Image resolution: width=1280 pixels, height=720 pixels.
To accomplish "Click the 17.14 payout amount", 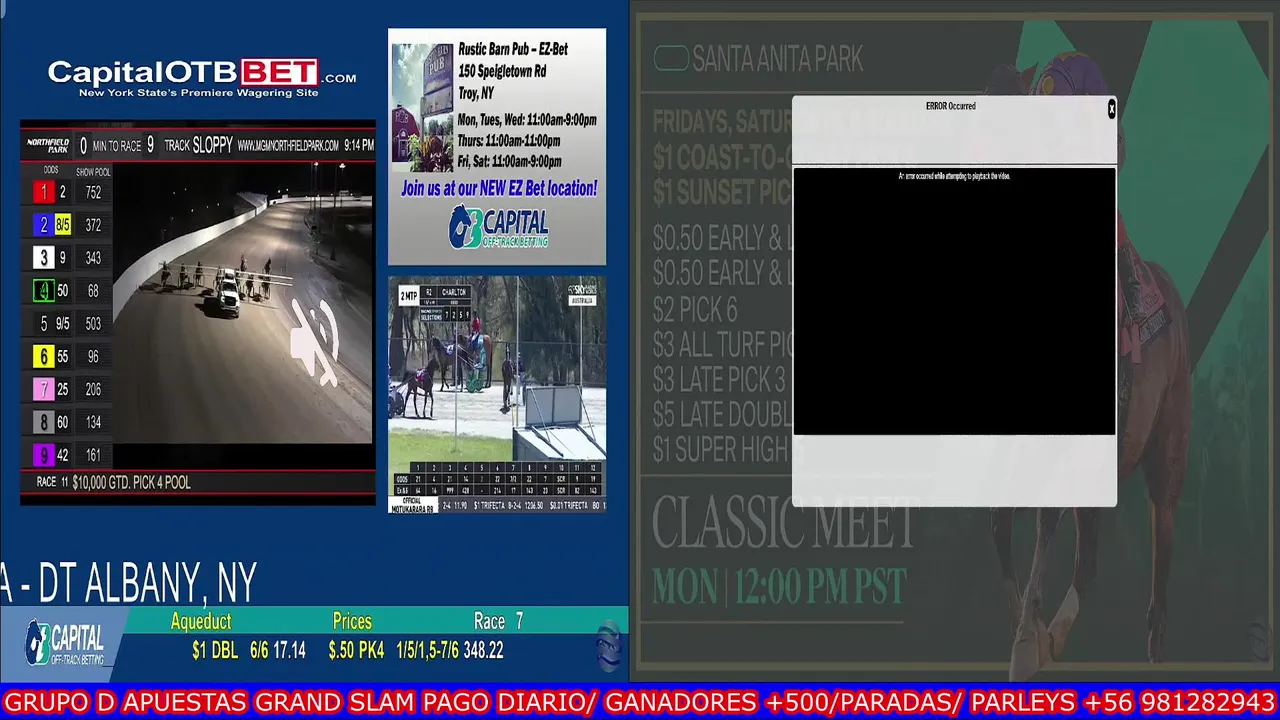I will pos(289,650).
